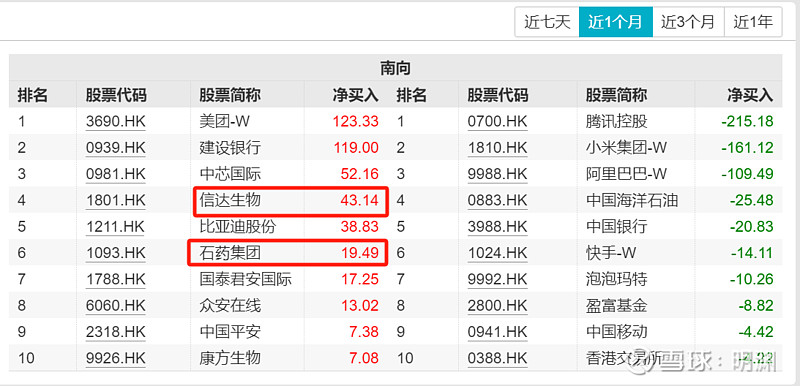Open stock code link 2800.HK
Viewport: 800px width, 386px height.
[x=497, y=305]
